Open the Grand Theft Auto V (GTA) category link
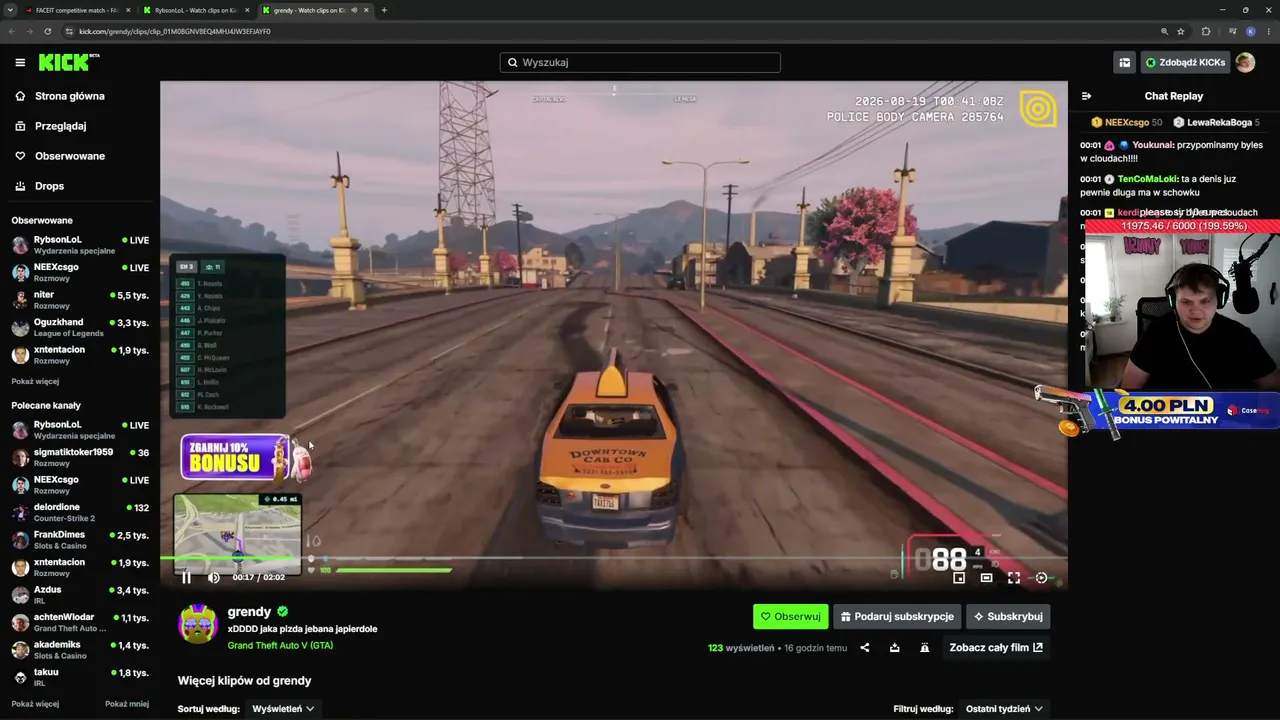This screenshot has height=720, width=1280. pyautogui.click(x=280, y=645)
